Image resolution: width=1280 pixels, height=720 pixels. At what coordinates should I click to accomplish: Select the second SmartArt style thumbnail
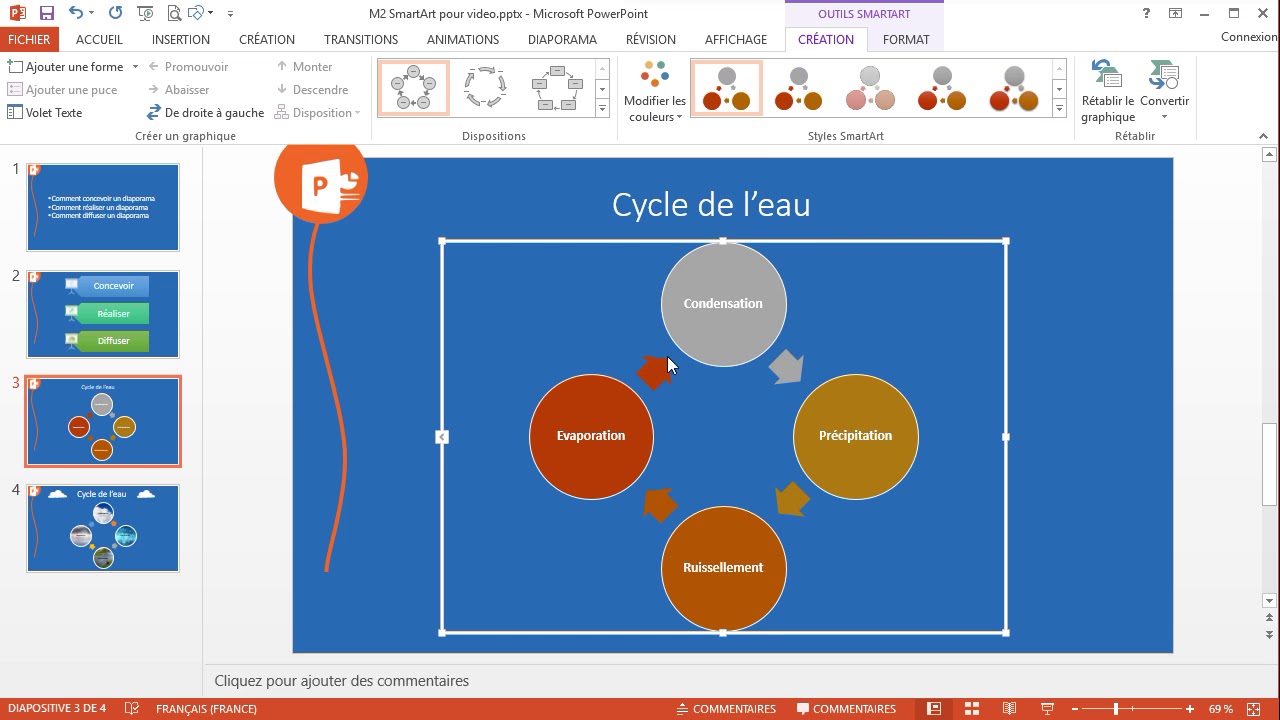click(798, 88)
